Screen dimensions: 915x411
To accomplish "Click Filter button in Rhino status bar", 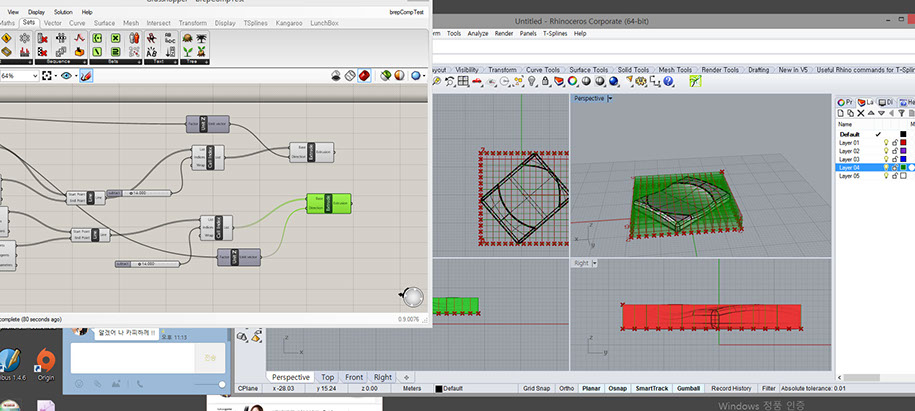I will point(769,388).
